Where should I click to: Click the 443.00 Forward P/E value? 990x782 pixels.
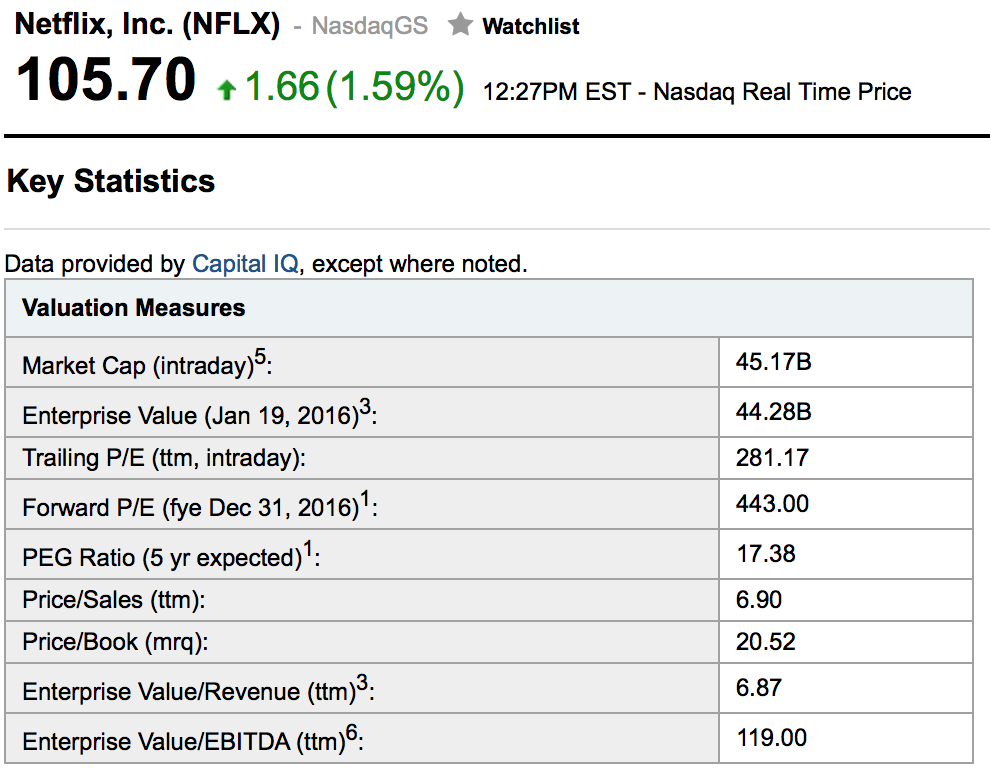pyautogui.click(x=772, y=503)
